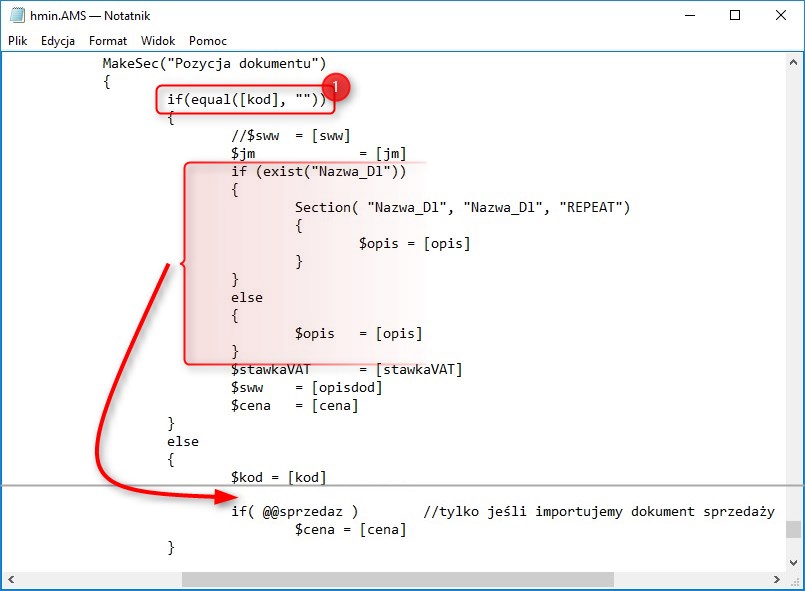Click the red numbered badge 1 annotation
This screenshot has width=805, height=591.
(x=337, y=88)
